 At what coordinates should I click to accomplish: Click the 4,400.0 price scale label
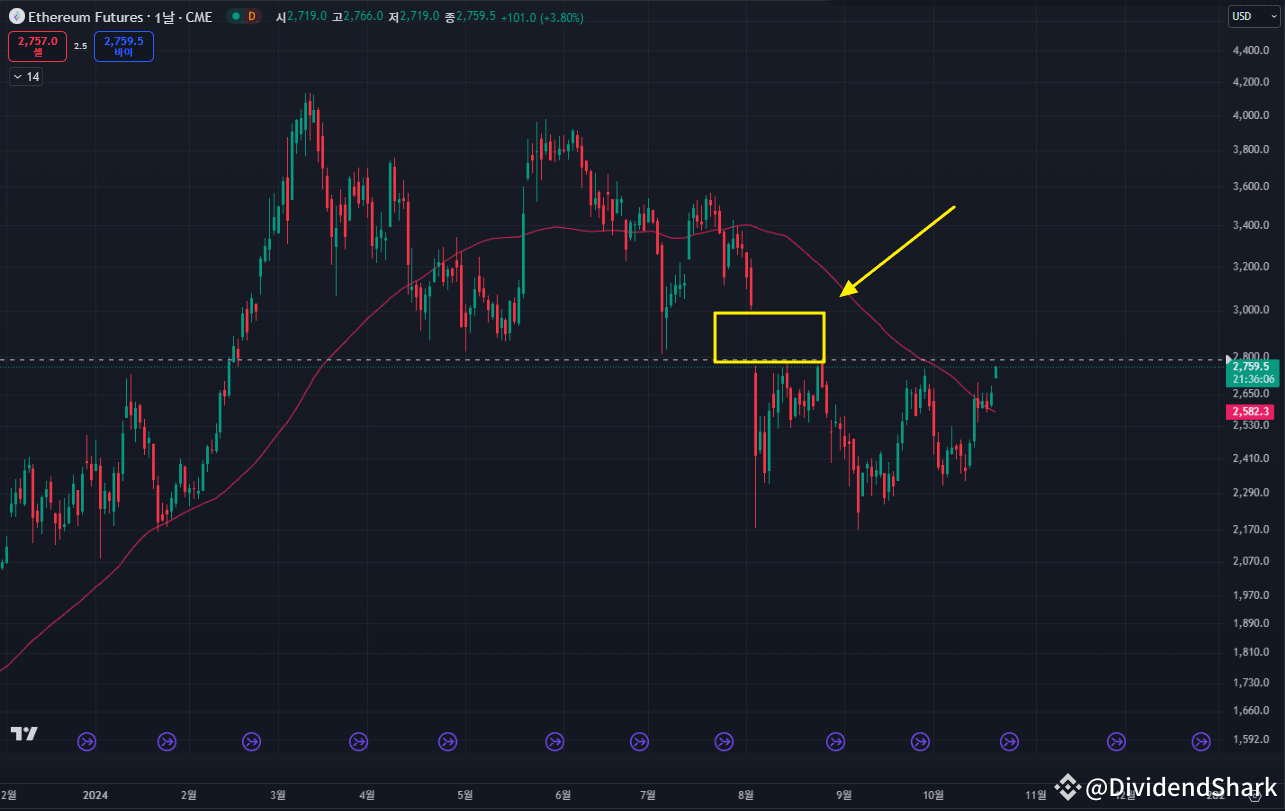tap(1250, 51)
